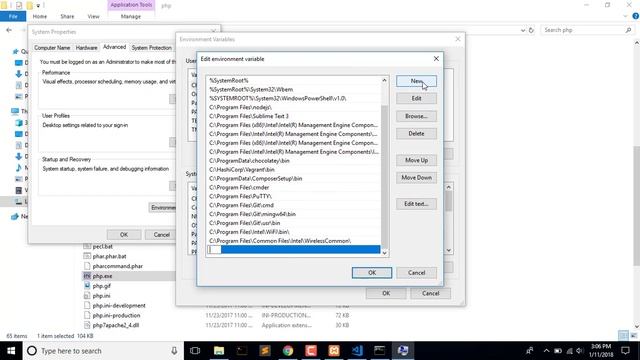Select pharcommand.phar in the file list
640x360 pixels.
pos(118,266)
